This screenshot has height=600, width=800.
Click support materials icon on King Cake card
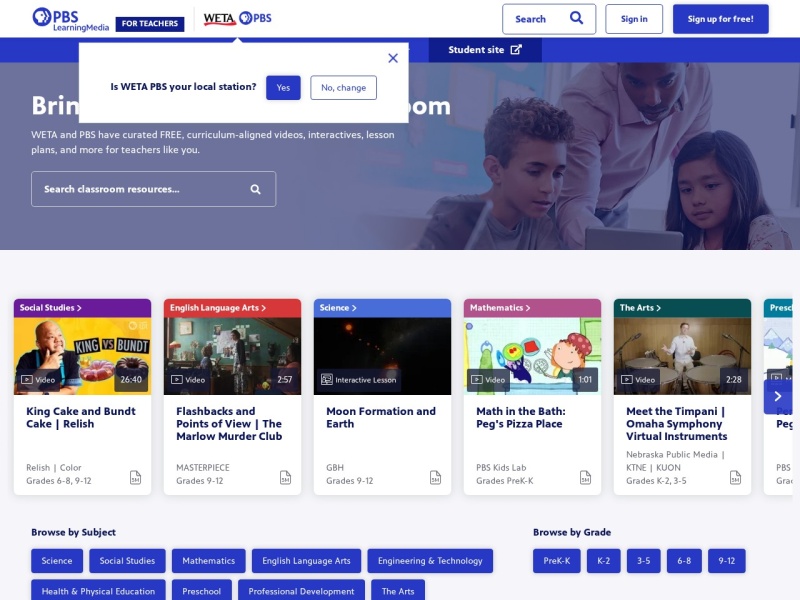click(x=135, y=478)
